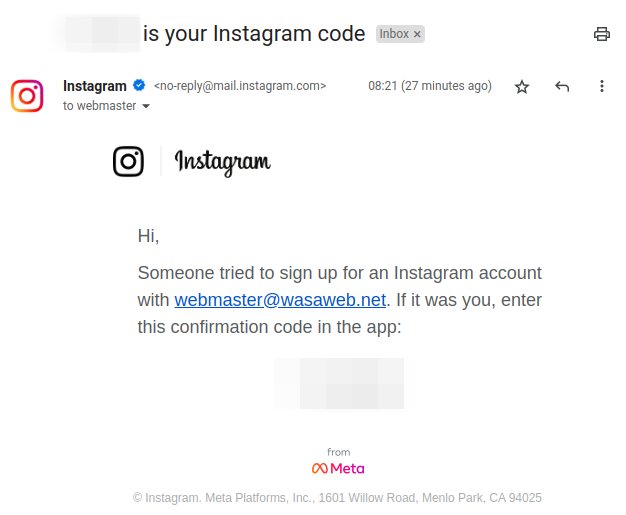Star this Instagram email
The height and width of the screenshot is (515, 626).
point(522,87)
